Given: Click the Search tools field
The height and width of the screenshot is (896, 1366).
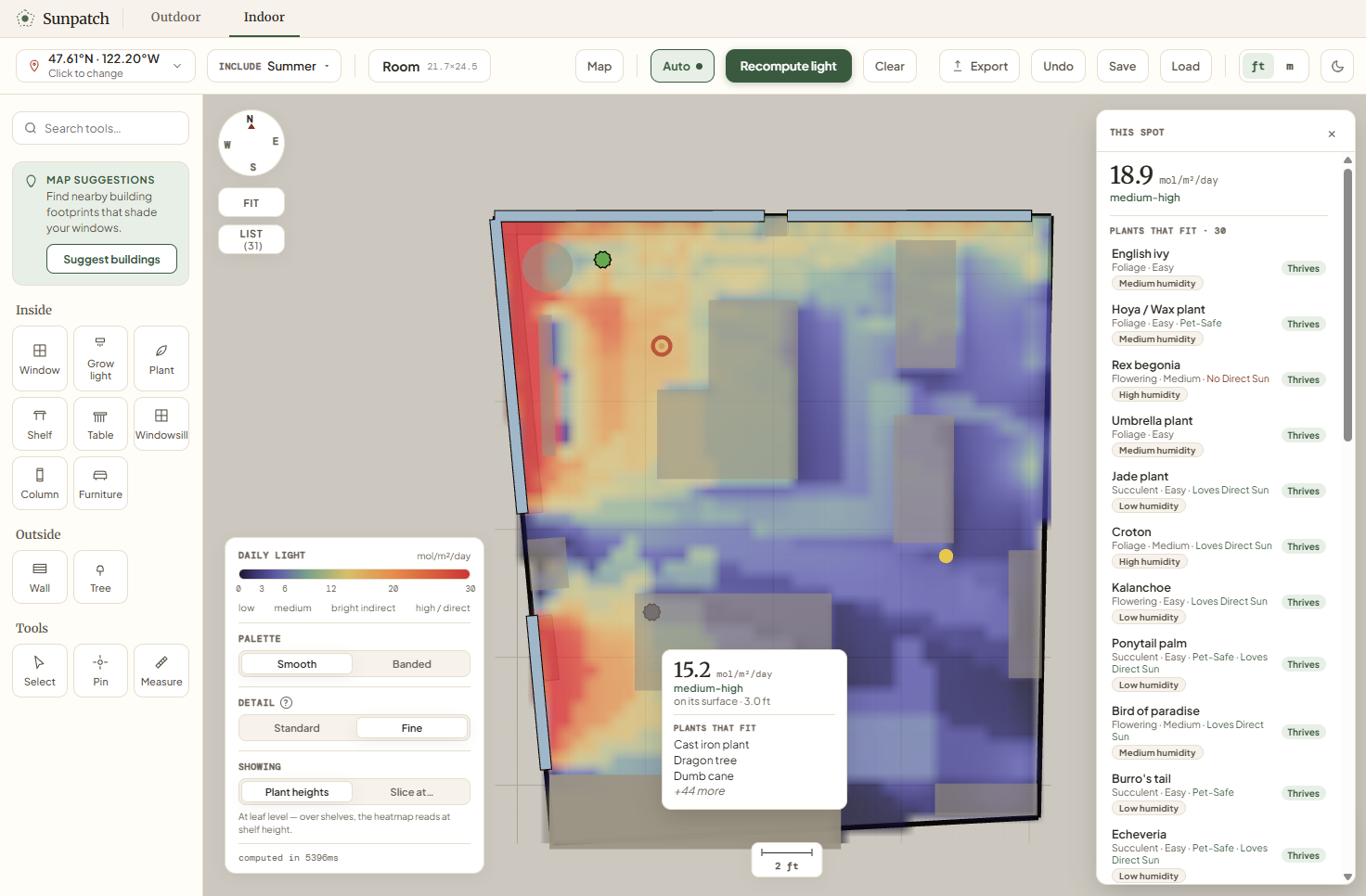Looking at the screenshot, I should tap(100, 128).
